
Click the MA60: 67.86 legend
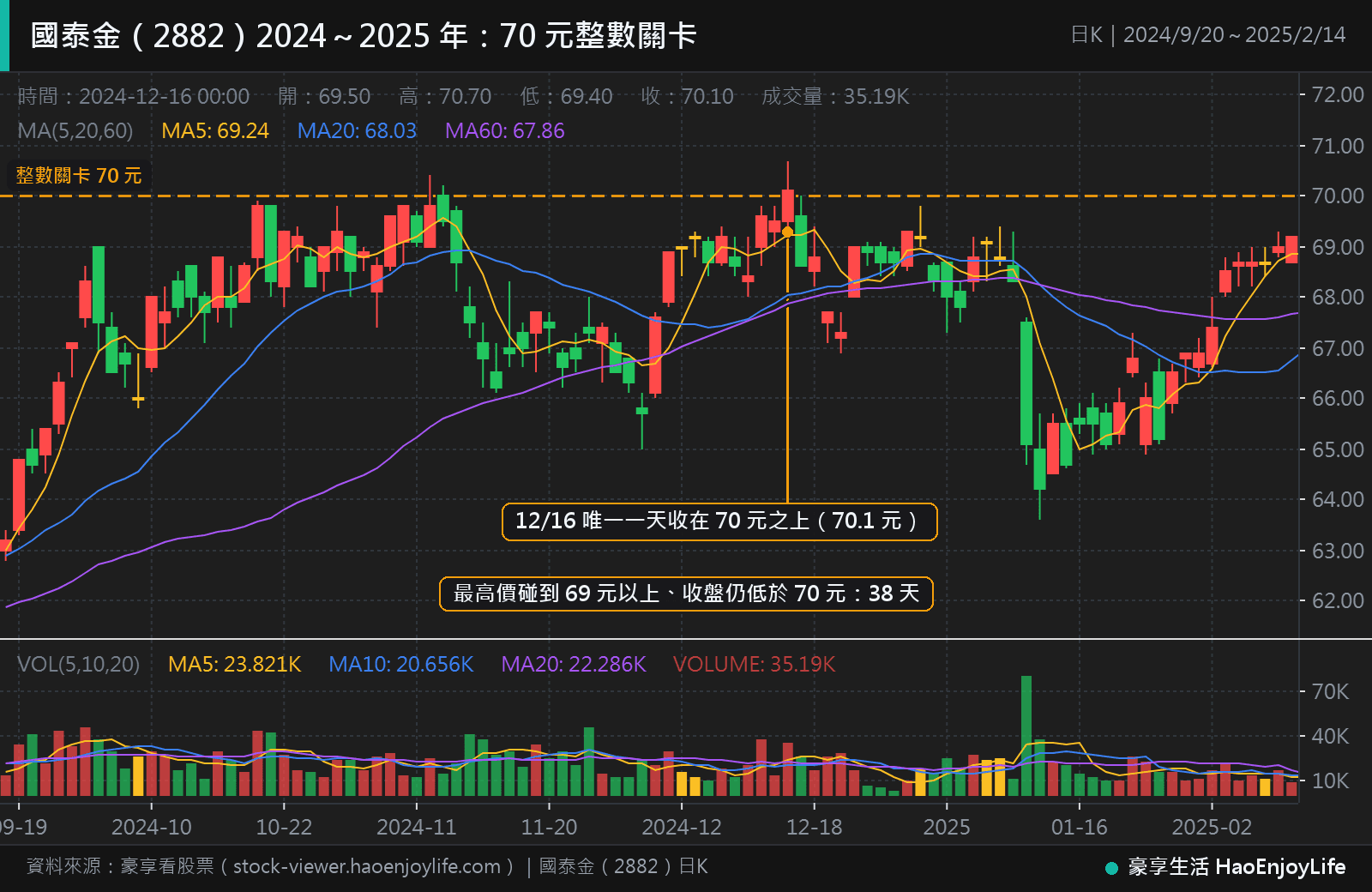(x=505, y=131)
